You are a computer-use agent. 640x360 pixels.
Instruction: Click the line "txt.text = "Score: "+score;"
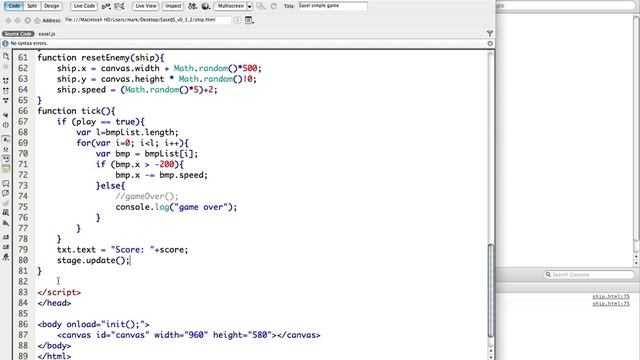tap(122, 250)
